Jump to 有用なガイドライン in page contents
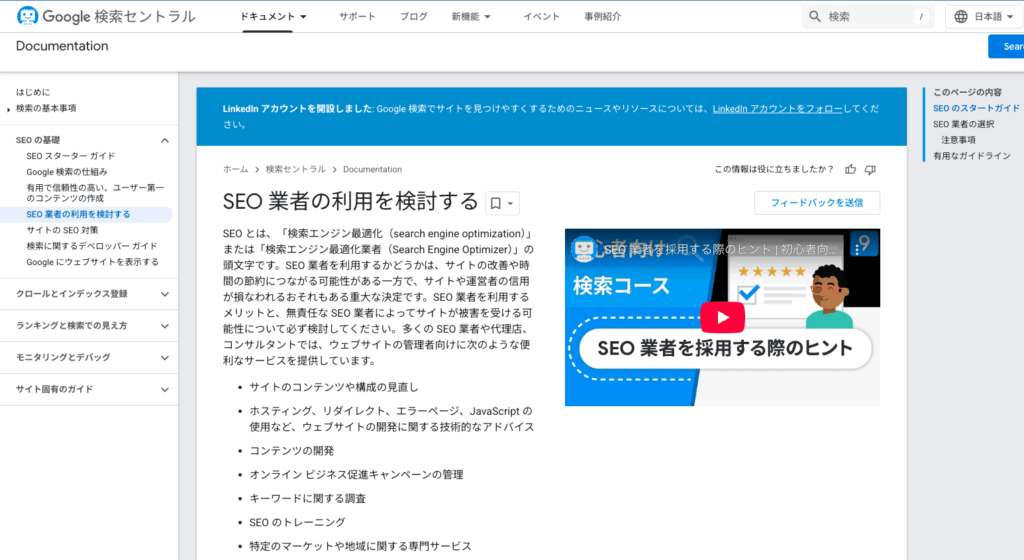 pyautogui.click(x=972, y=156)
